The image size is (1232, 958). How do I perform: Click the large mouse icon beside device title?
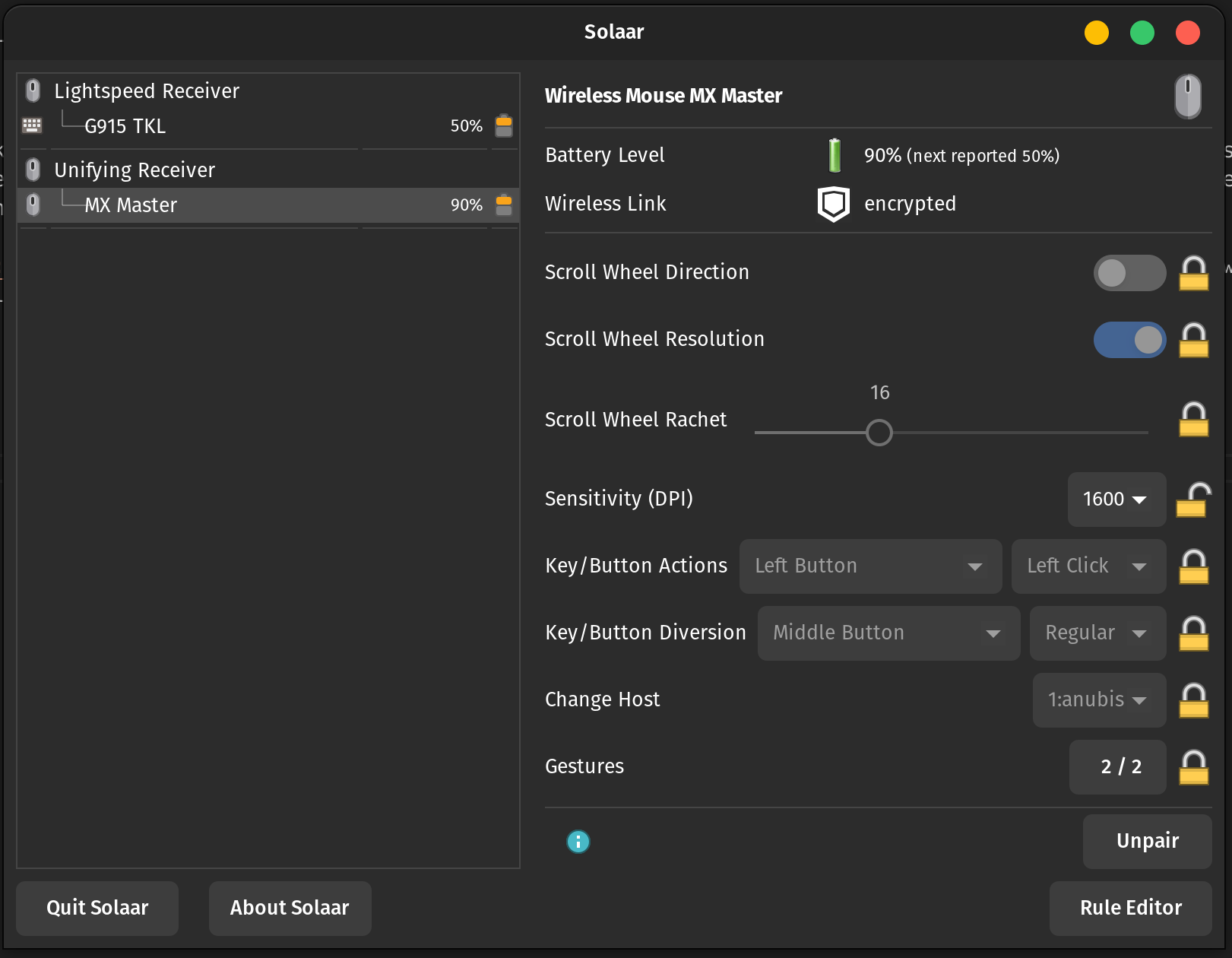click(1188, 96)
